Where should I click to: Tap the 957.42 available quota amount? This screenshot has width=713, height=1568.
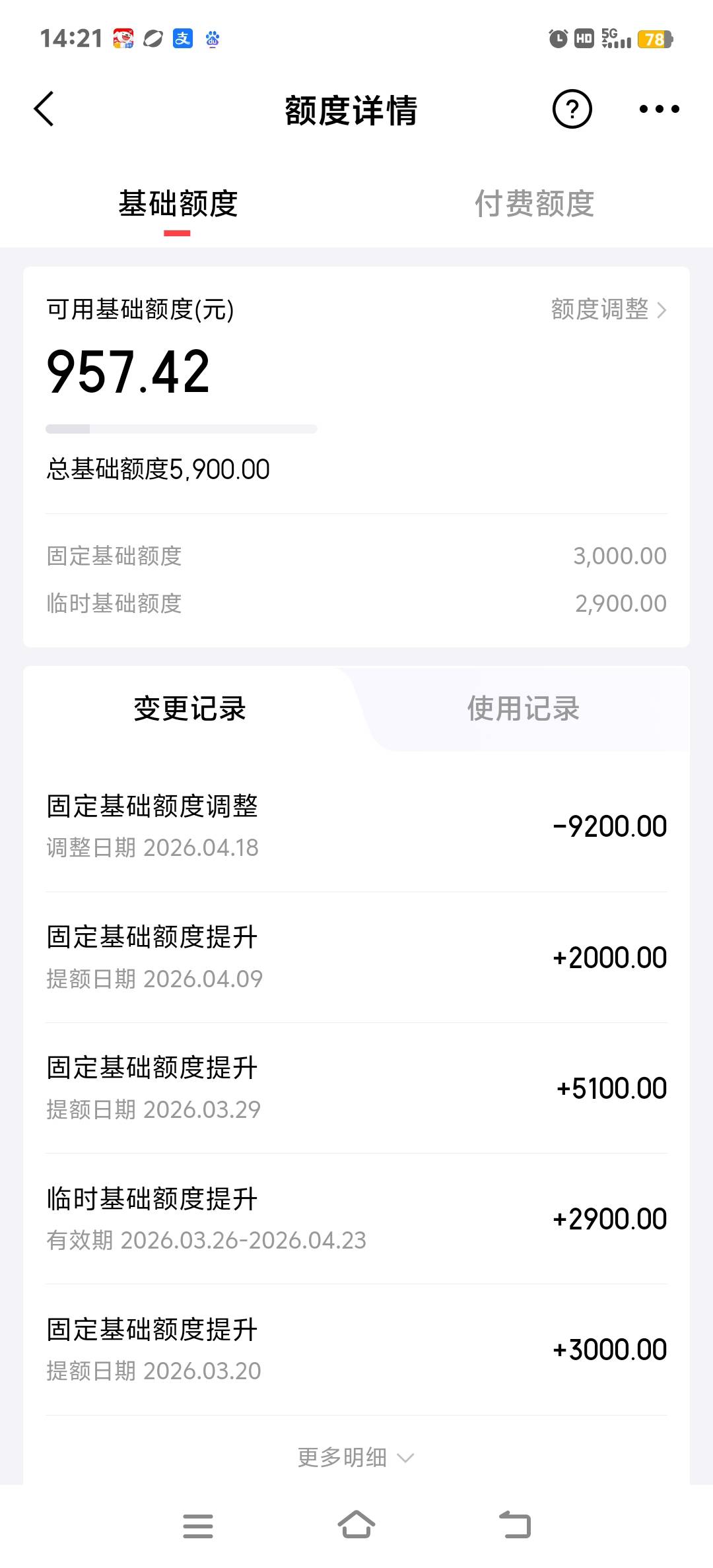pos(128,372)
